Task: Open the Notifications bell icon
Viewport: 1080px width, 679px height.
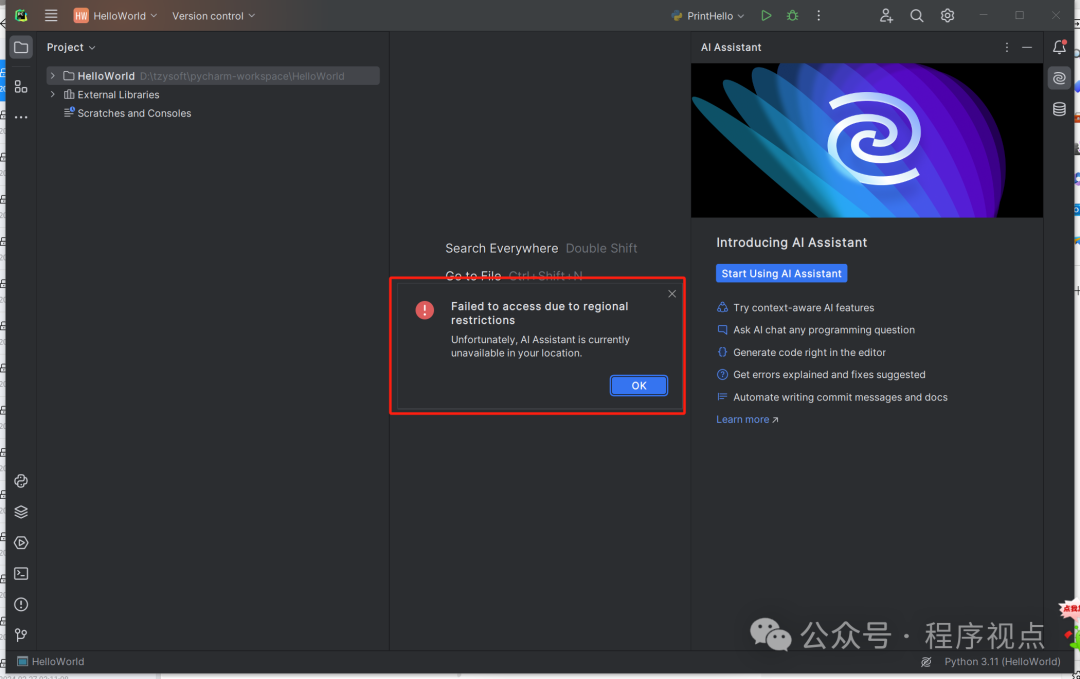Action: pyautogui.click(x=1059, y=47)
